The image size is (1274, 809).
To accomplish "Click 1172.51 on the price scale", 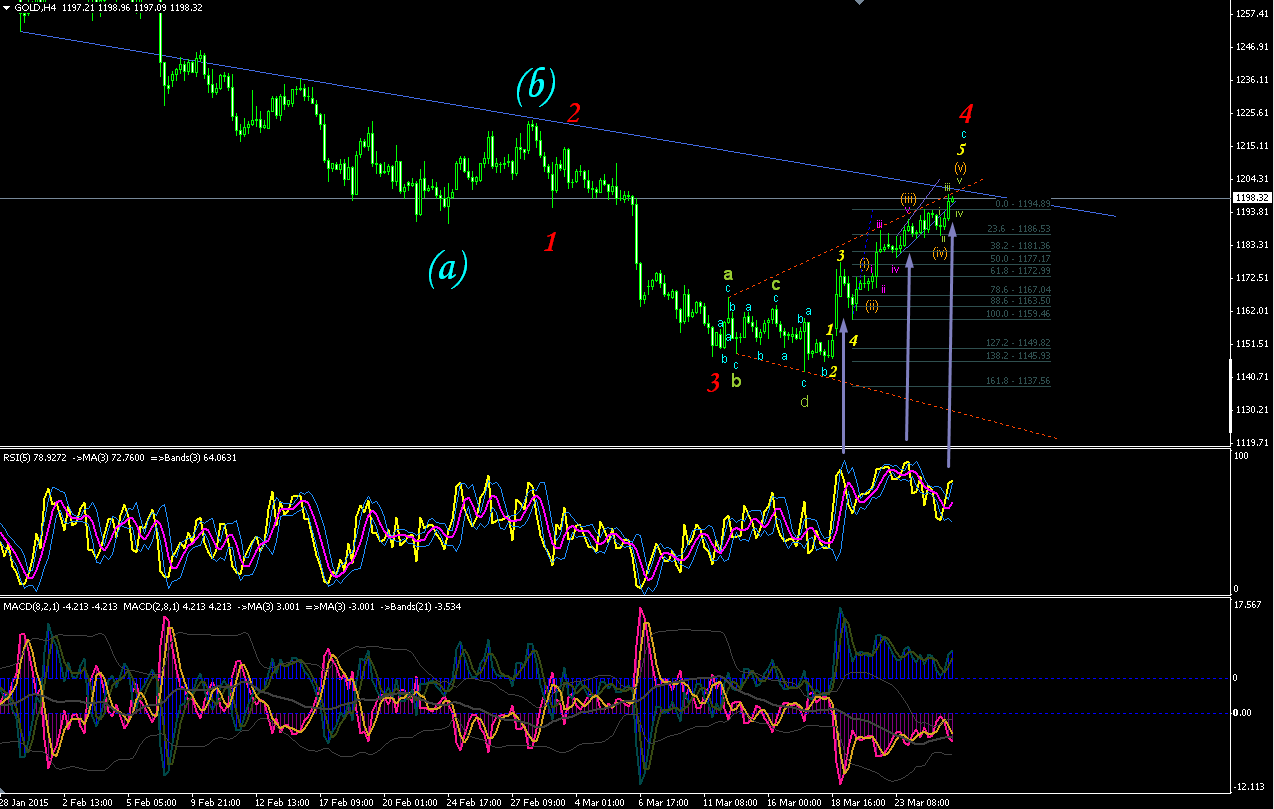I will [x=1251, y=278].
